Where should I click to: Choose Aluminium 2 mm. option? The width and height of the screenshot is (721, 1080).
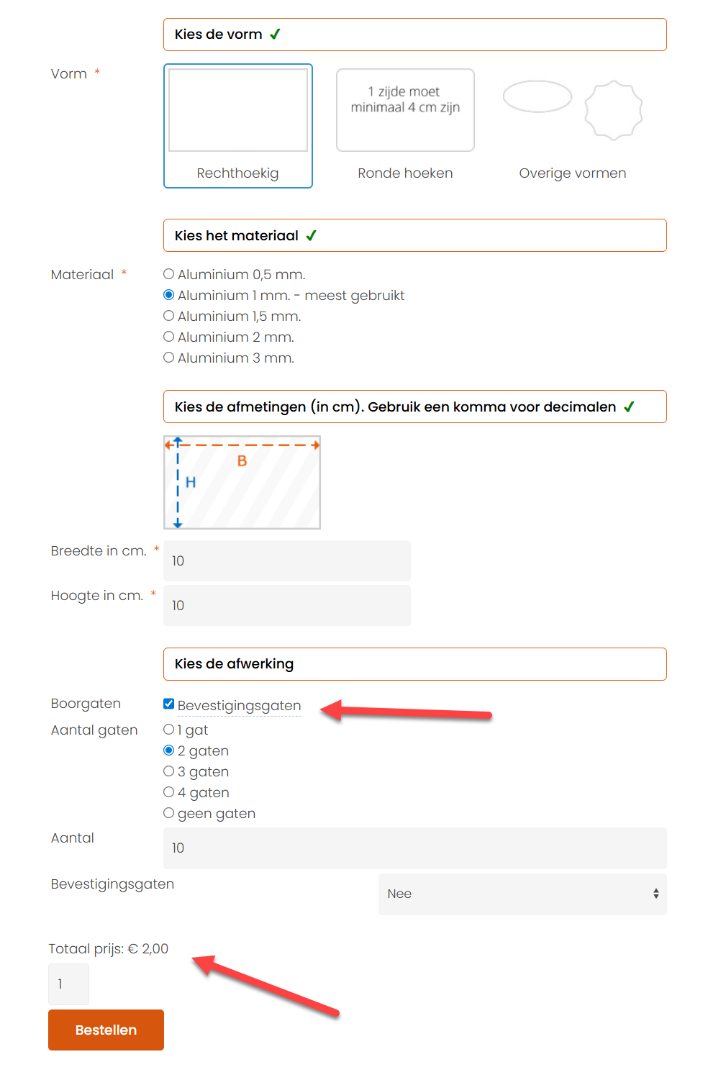169,337
